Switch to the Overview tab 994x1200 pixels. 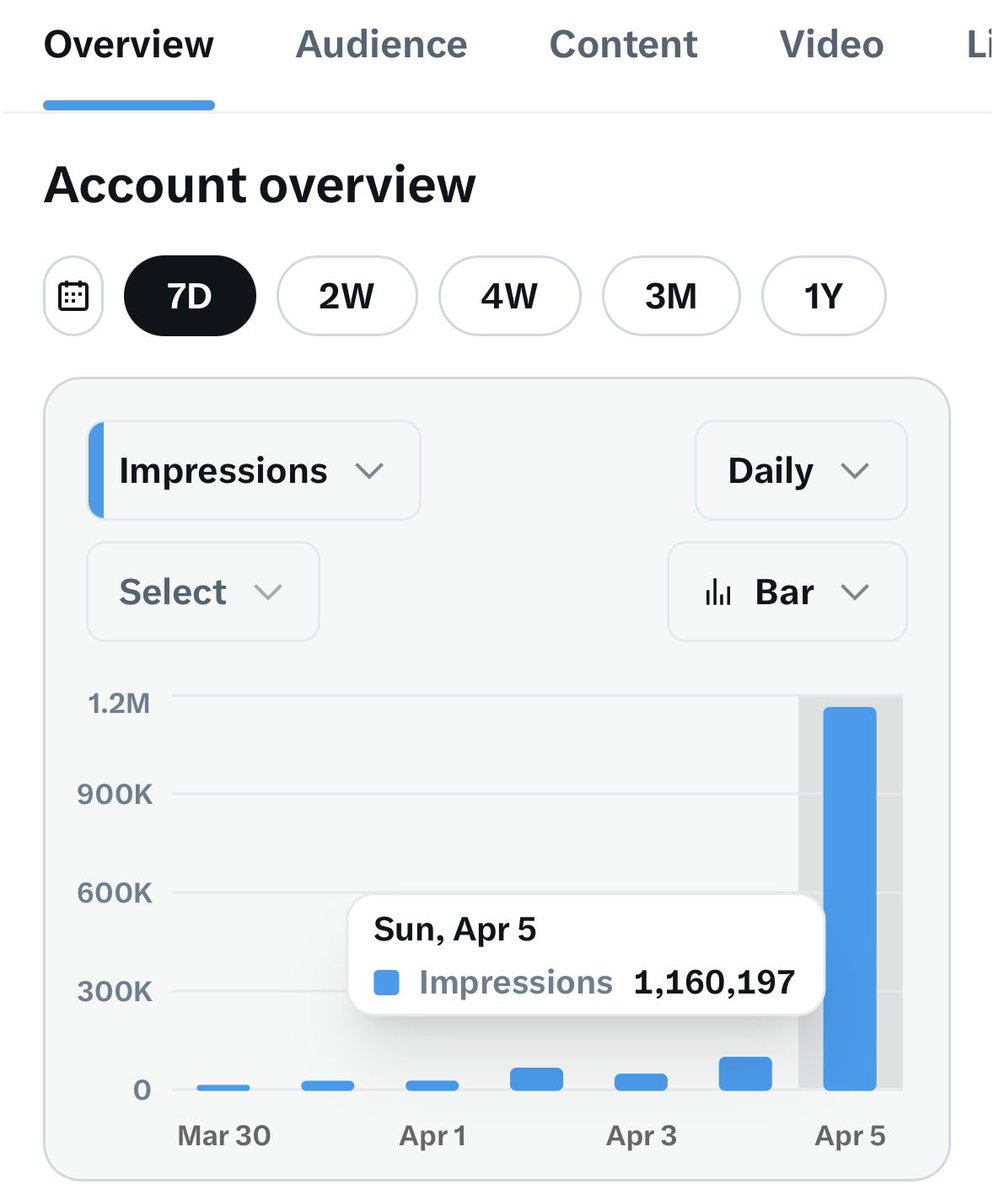(129, 45)
